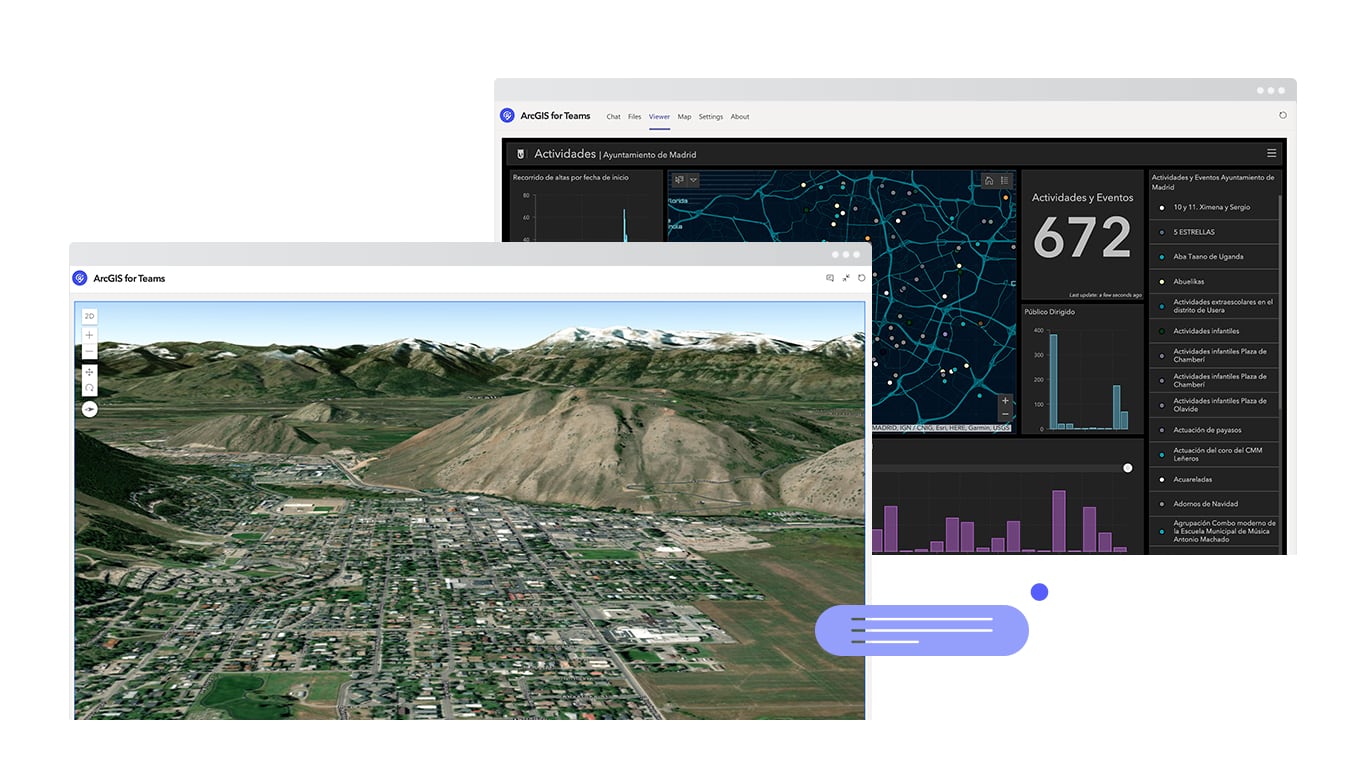Refresh the front ArcGIS for Teams window
This screenshot has height=768, width=1366.
pos(861,278)
